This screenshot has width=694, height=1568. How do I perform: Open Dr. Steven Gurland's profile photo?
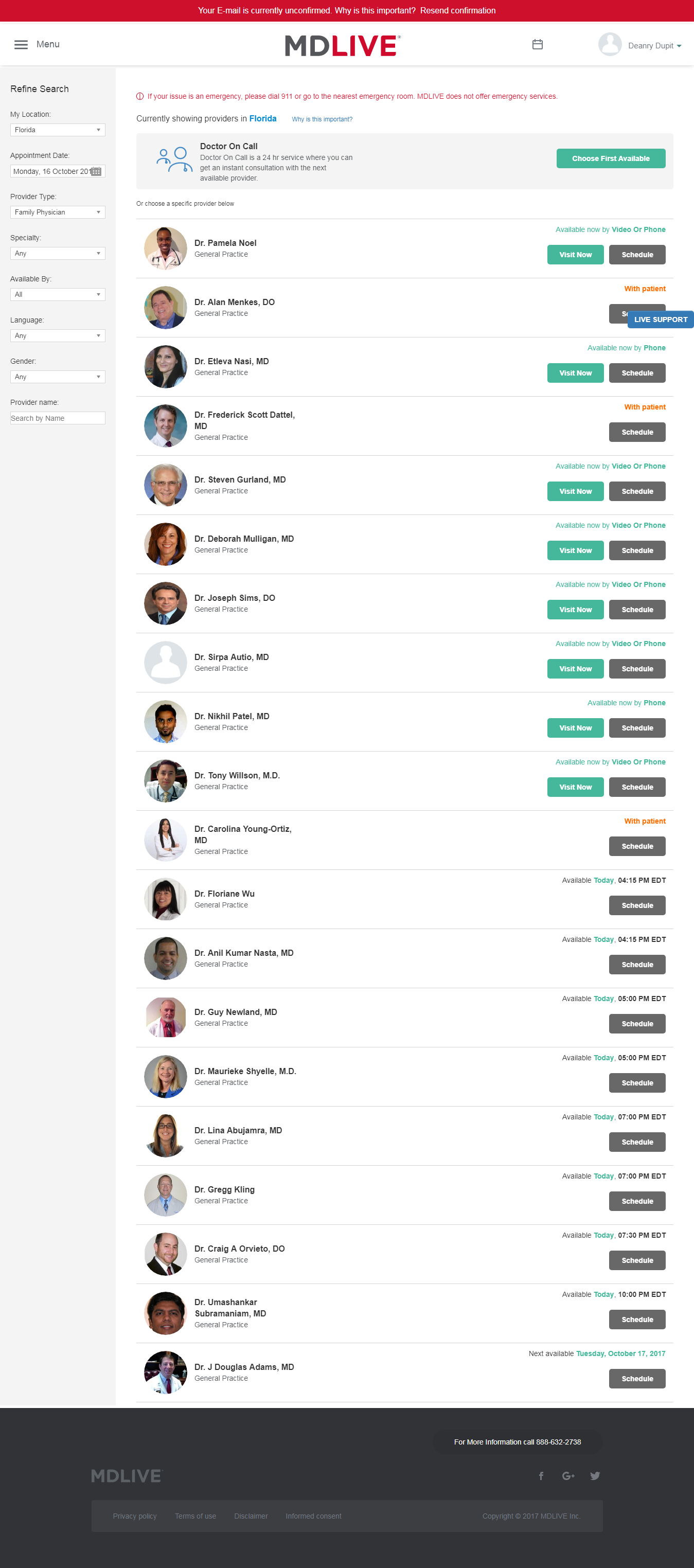click(166, 485)
